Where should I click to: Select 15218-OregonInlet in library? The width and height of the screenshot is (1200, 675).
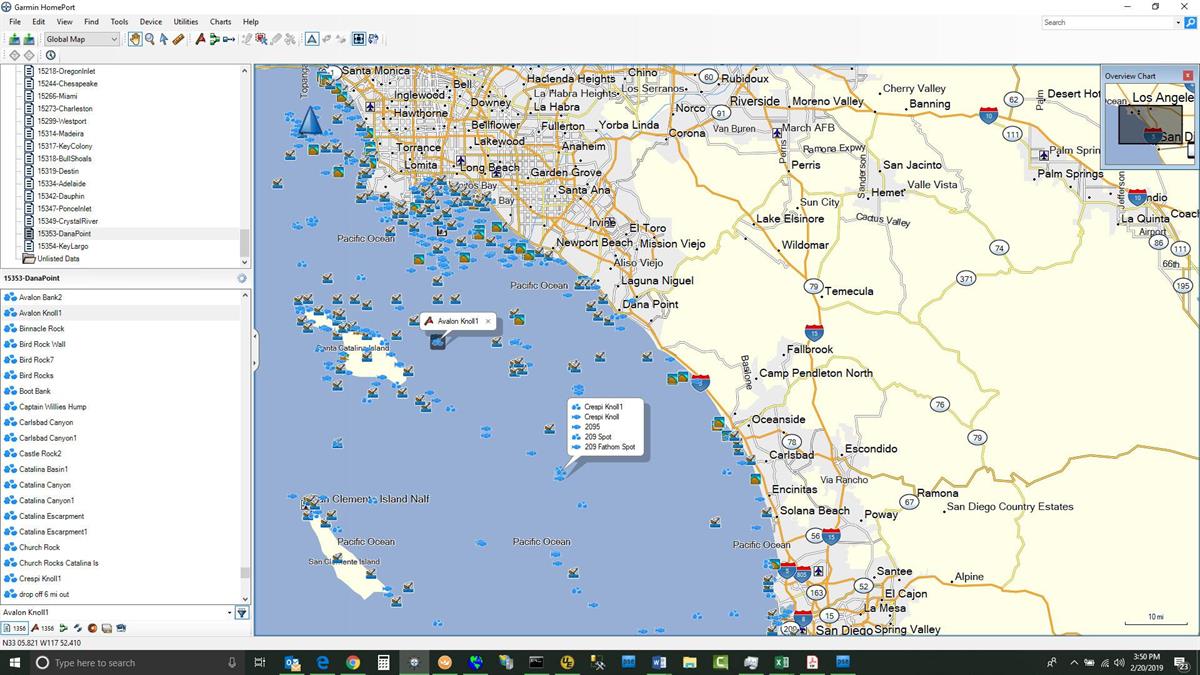coord(66,71)
